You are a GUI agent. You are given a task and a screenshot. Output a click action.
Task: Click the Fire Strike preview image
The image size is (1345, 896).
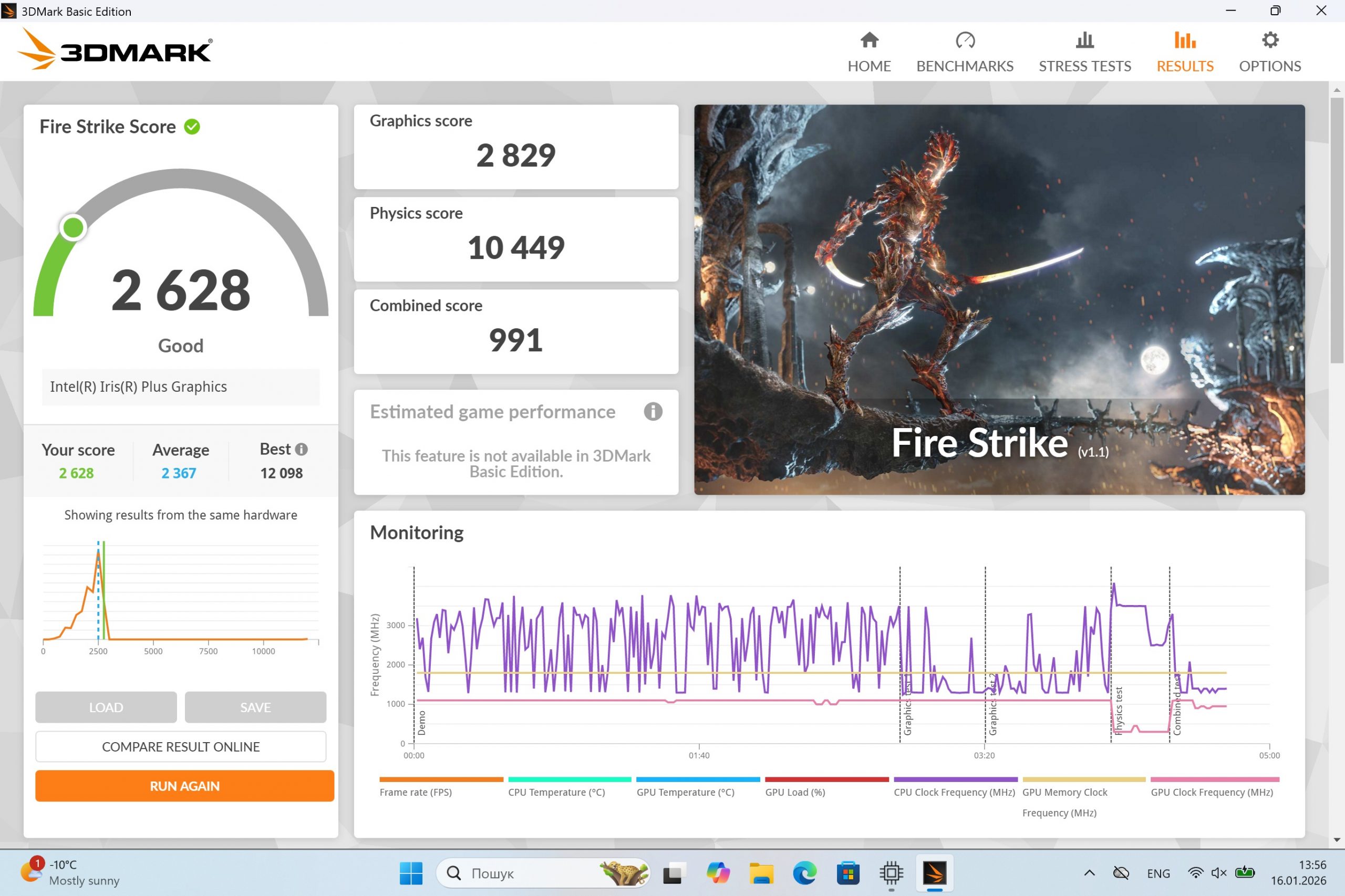tap(999, 299)
